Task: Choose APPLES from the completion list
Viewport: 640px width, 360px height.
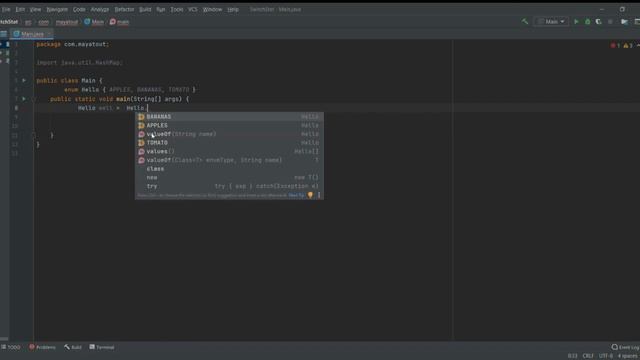Action: pos(229,125)
